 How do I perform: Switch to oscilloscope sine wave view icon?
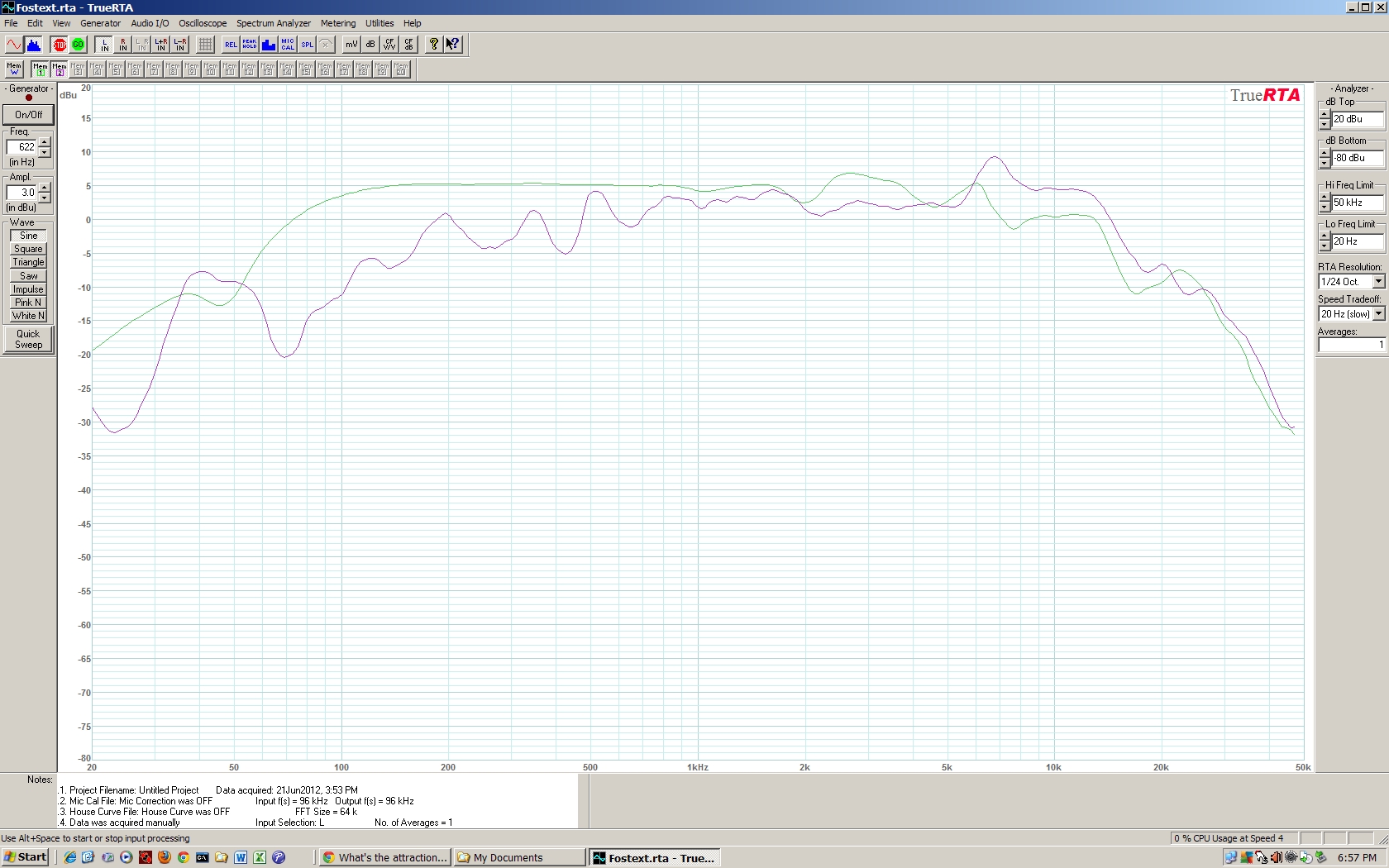click(x=14, y=45)
